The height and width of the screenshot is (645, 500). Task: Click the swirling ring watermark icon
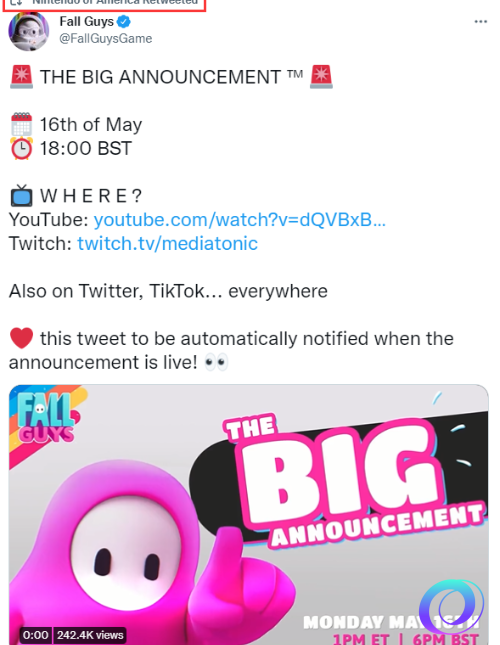pyautogui.click(x=451, y=606)
